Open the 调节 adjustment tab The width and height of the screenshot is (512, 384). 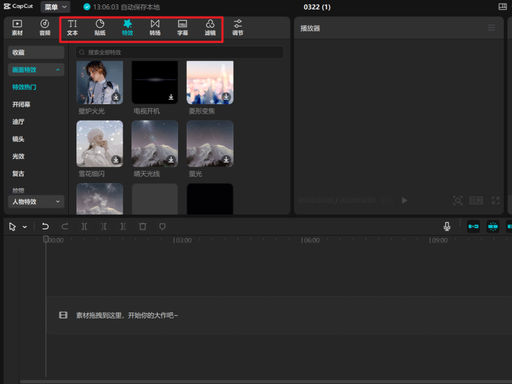tap(238, 28)
